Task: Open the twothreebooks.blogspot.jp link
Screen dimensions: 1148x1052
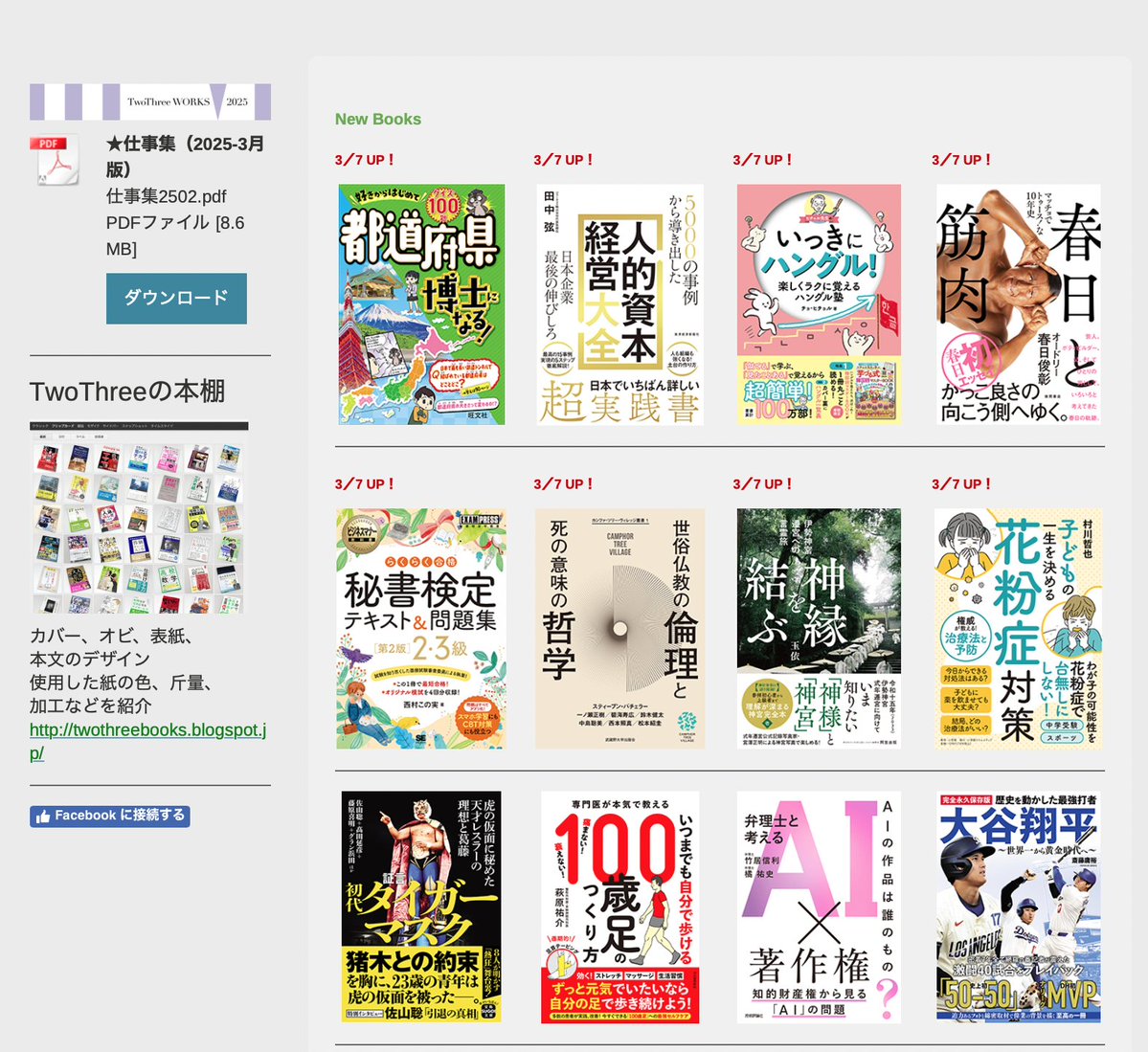Action: (x=147, y=741)
